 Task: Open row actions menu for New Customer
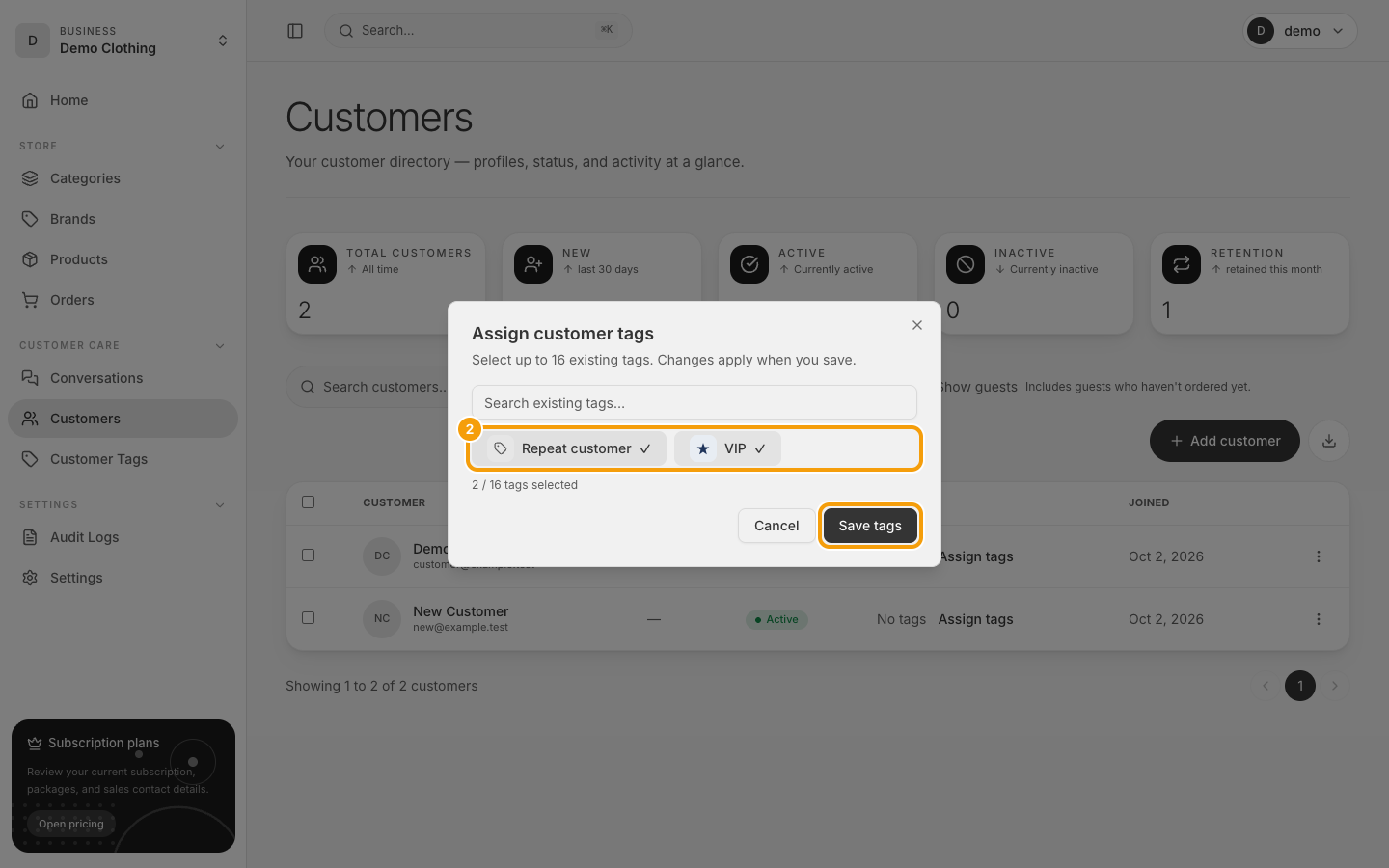click(1319, 619)
